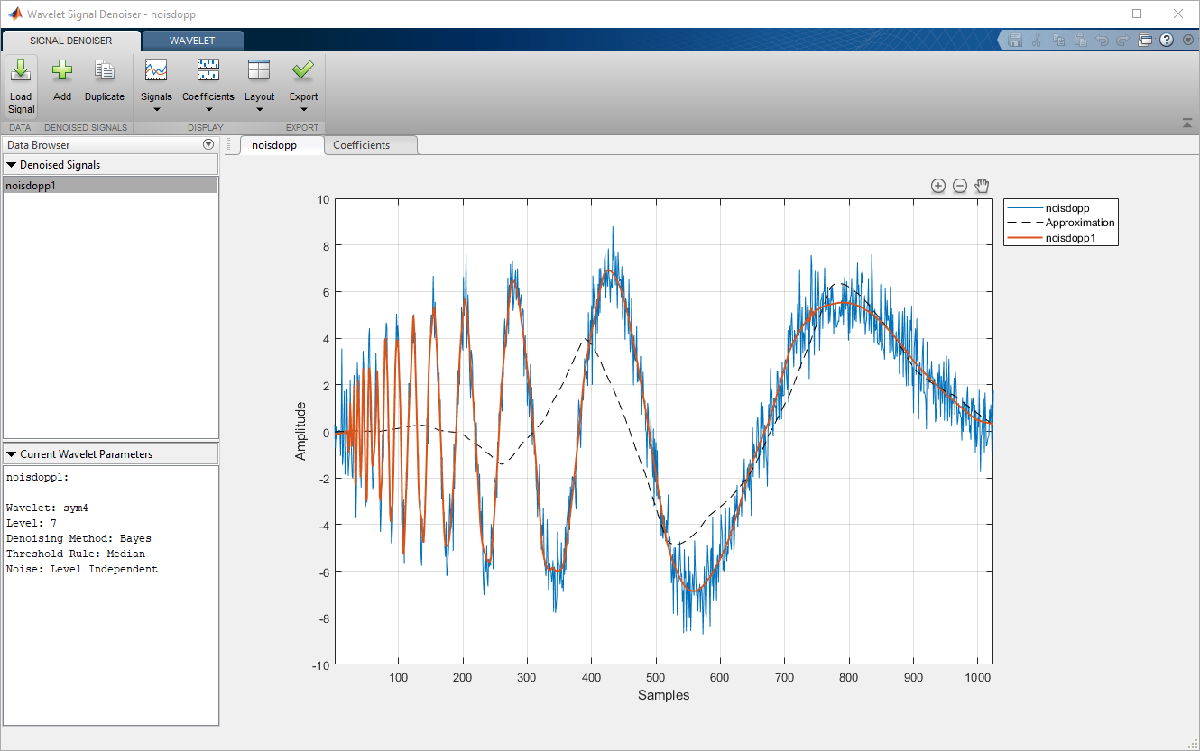Click the switch windows icon
Screen dimensions: 1200x751
[1146, 41]
